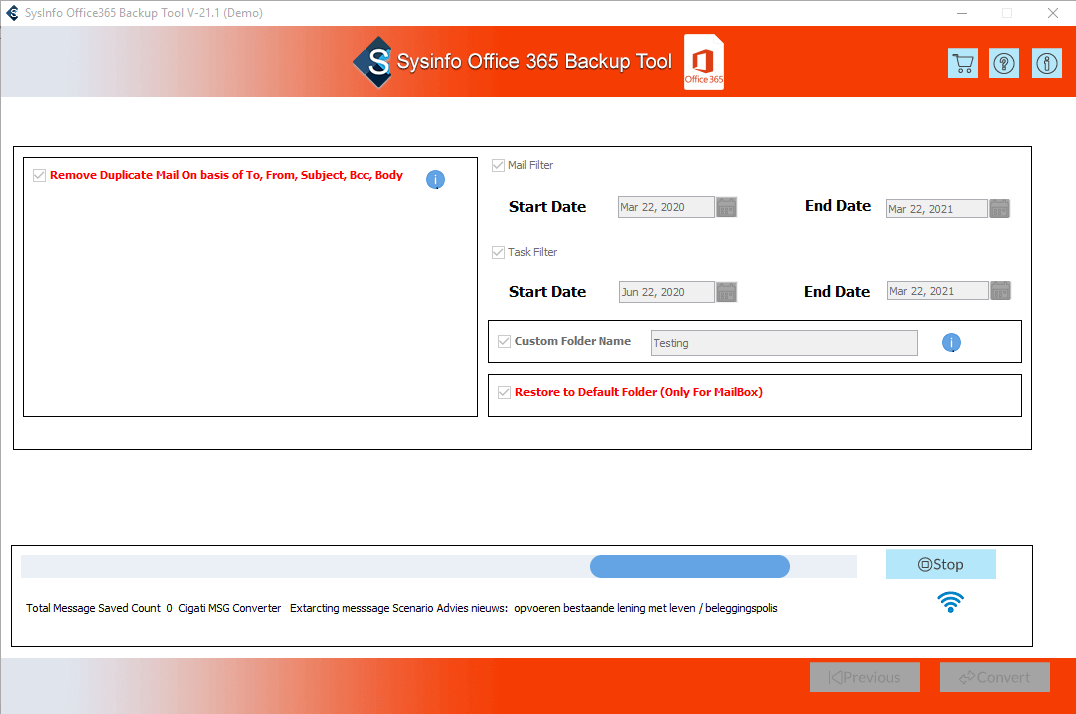The width and height of the screenshot is (1076, 714).
Task: Click the Office 365 logo icon
Action: pos(704,62)
